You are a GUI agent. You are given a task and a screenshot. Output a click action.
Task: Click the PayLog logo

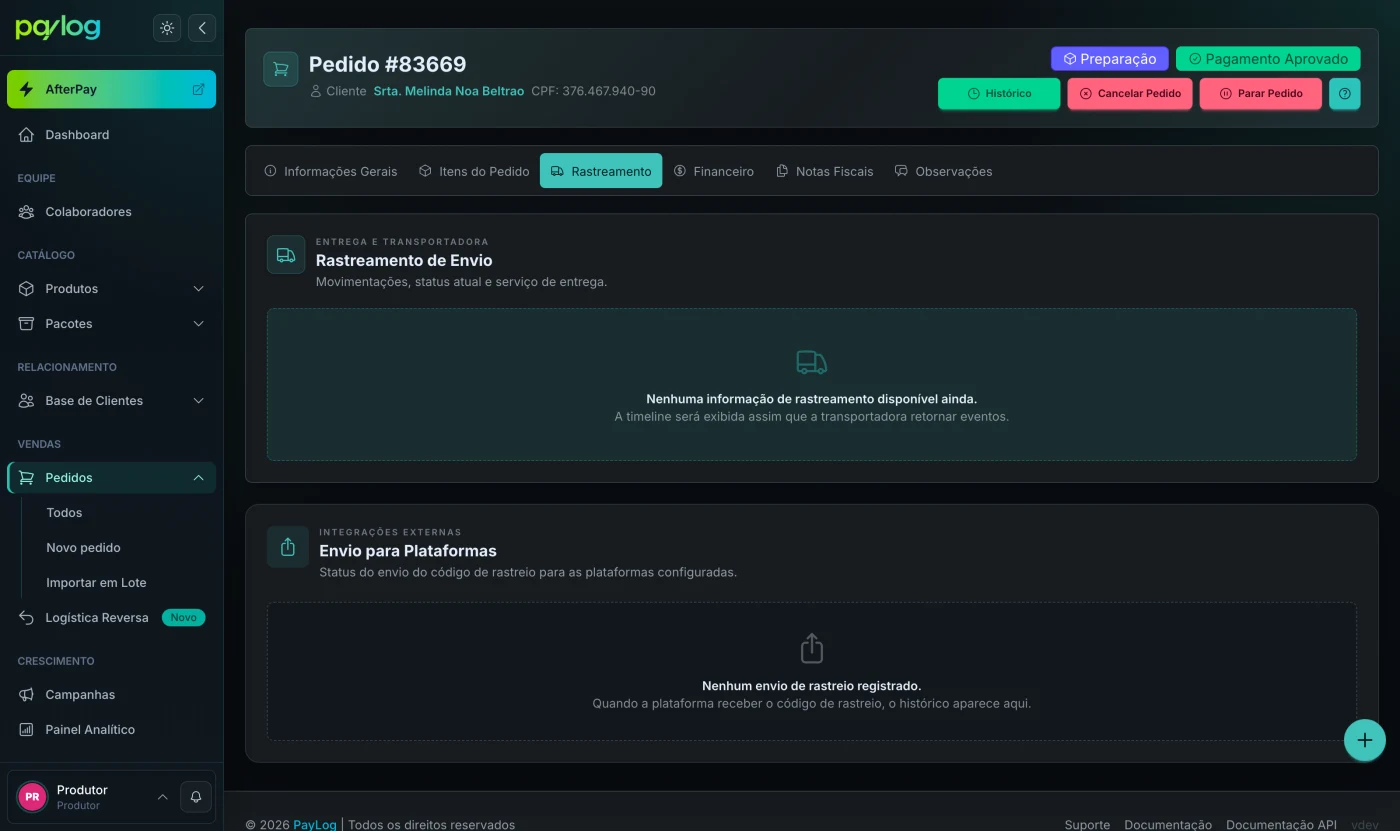58,28
